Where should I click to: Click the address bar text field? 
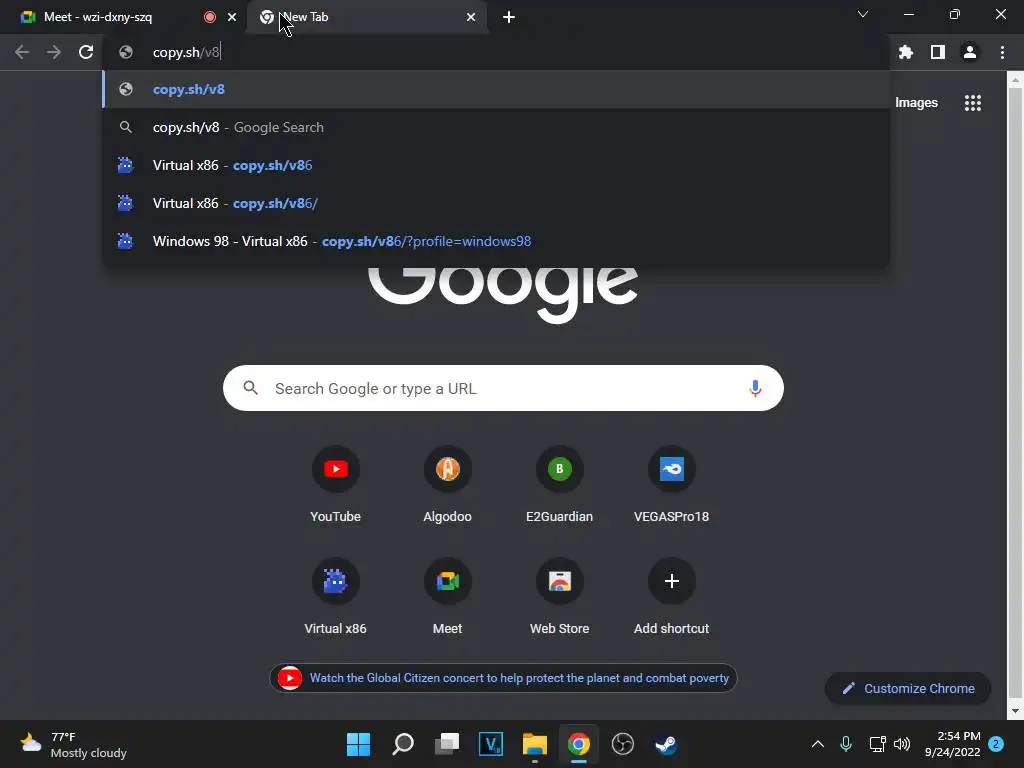coord(496,52)
